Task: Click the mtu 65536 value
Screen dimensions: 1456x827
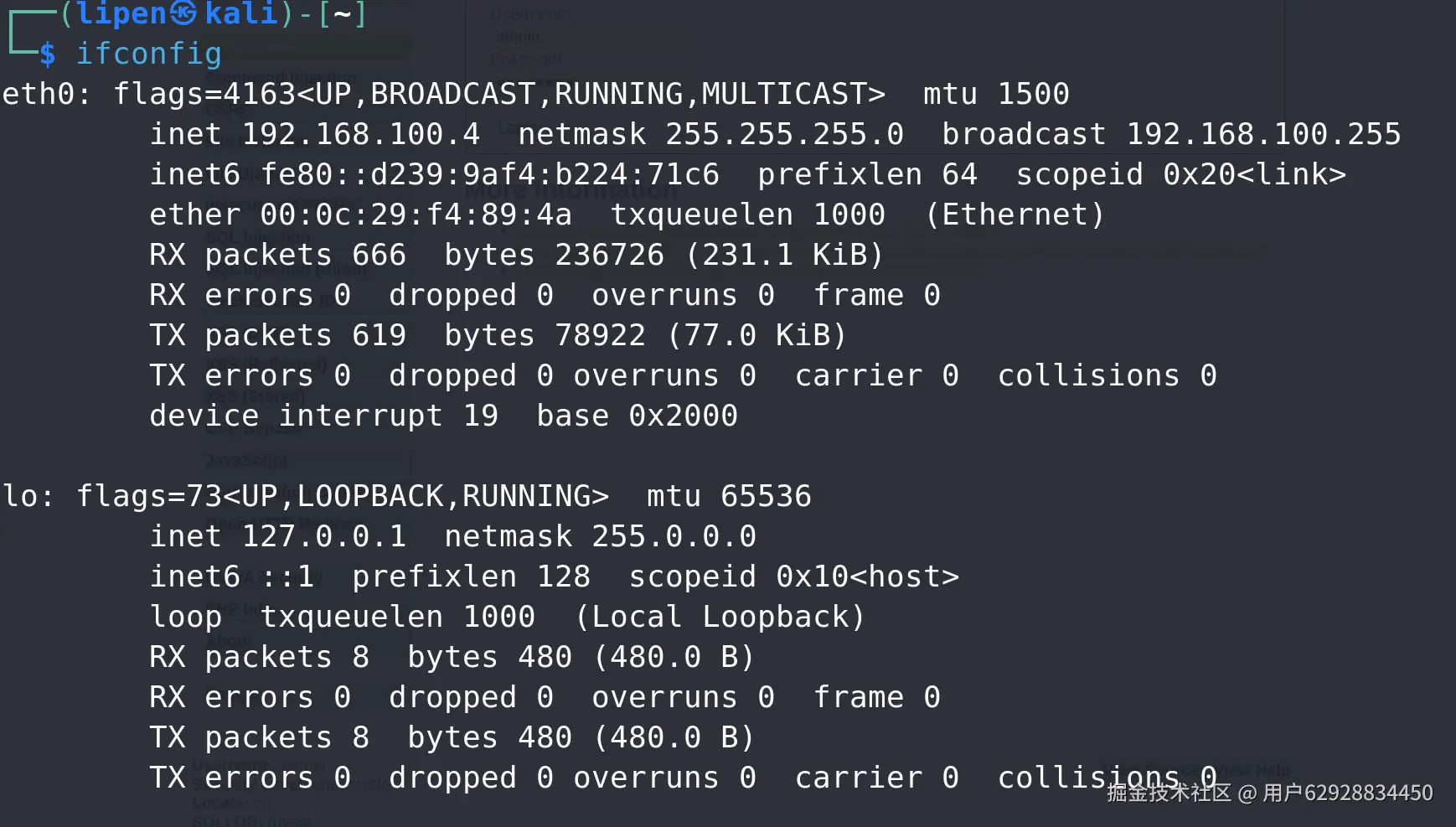Action: [729, 496]
